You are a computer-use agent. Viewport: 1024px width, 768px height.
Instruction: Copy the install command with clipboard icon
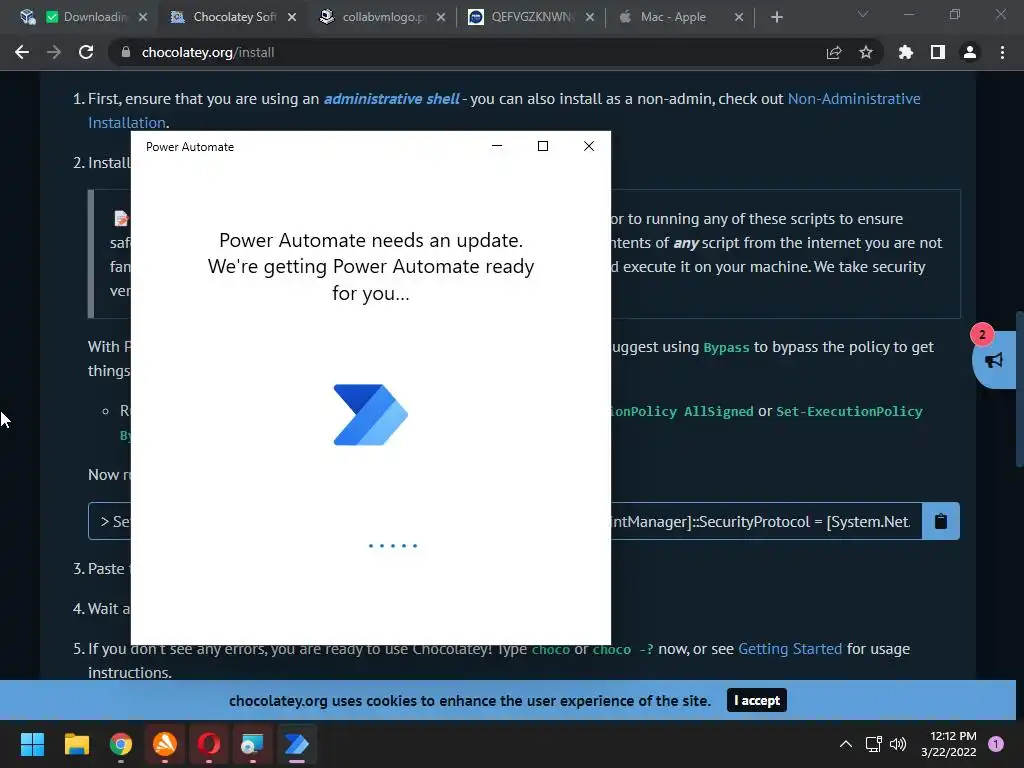940,521
